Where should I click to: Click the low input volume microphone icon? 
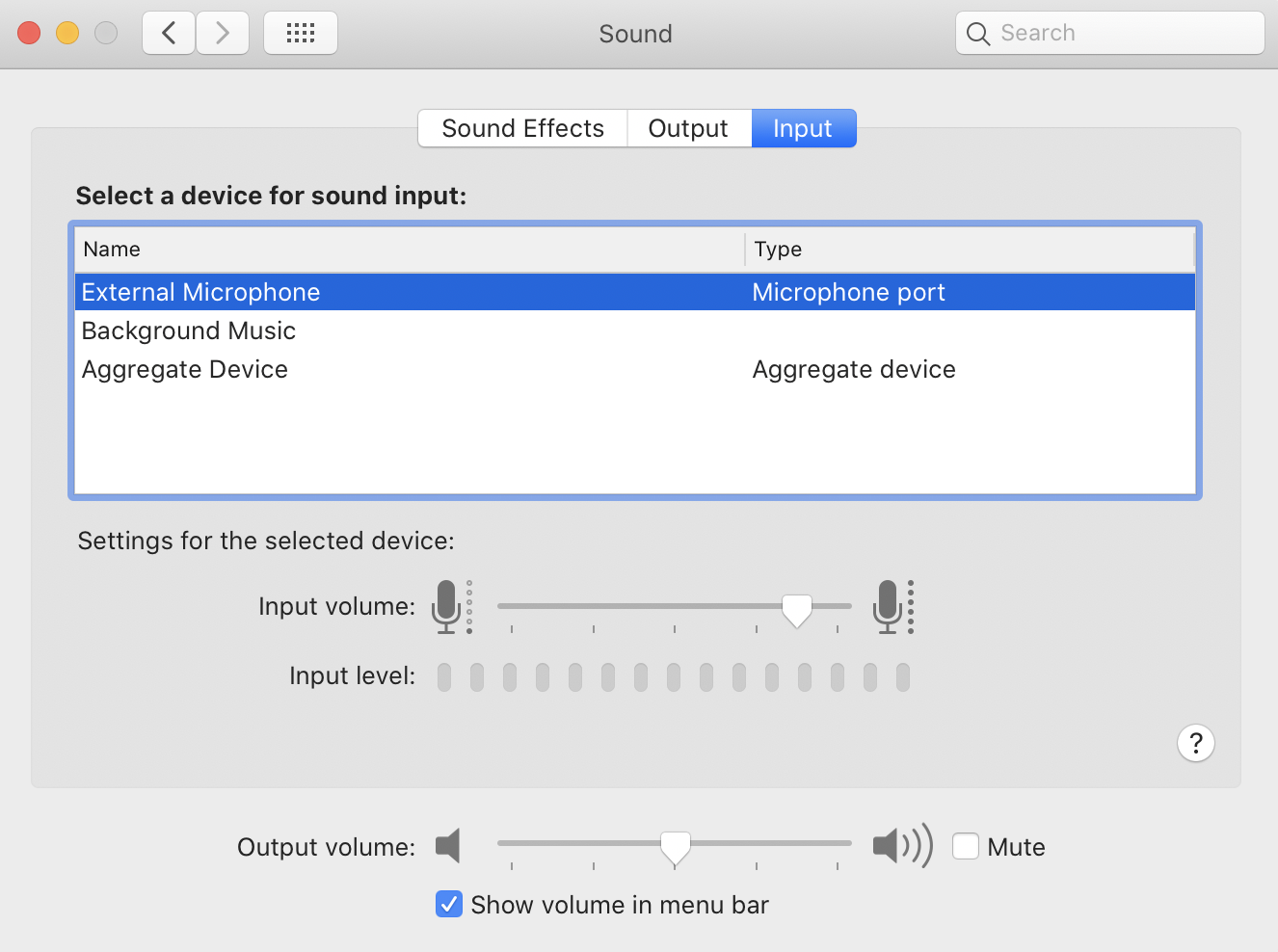pyautogui.click(x=447, y=606)
